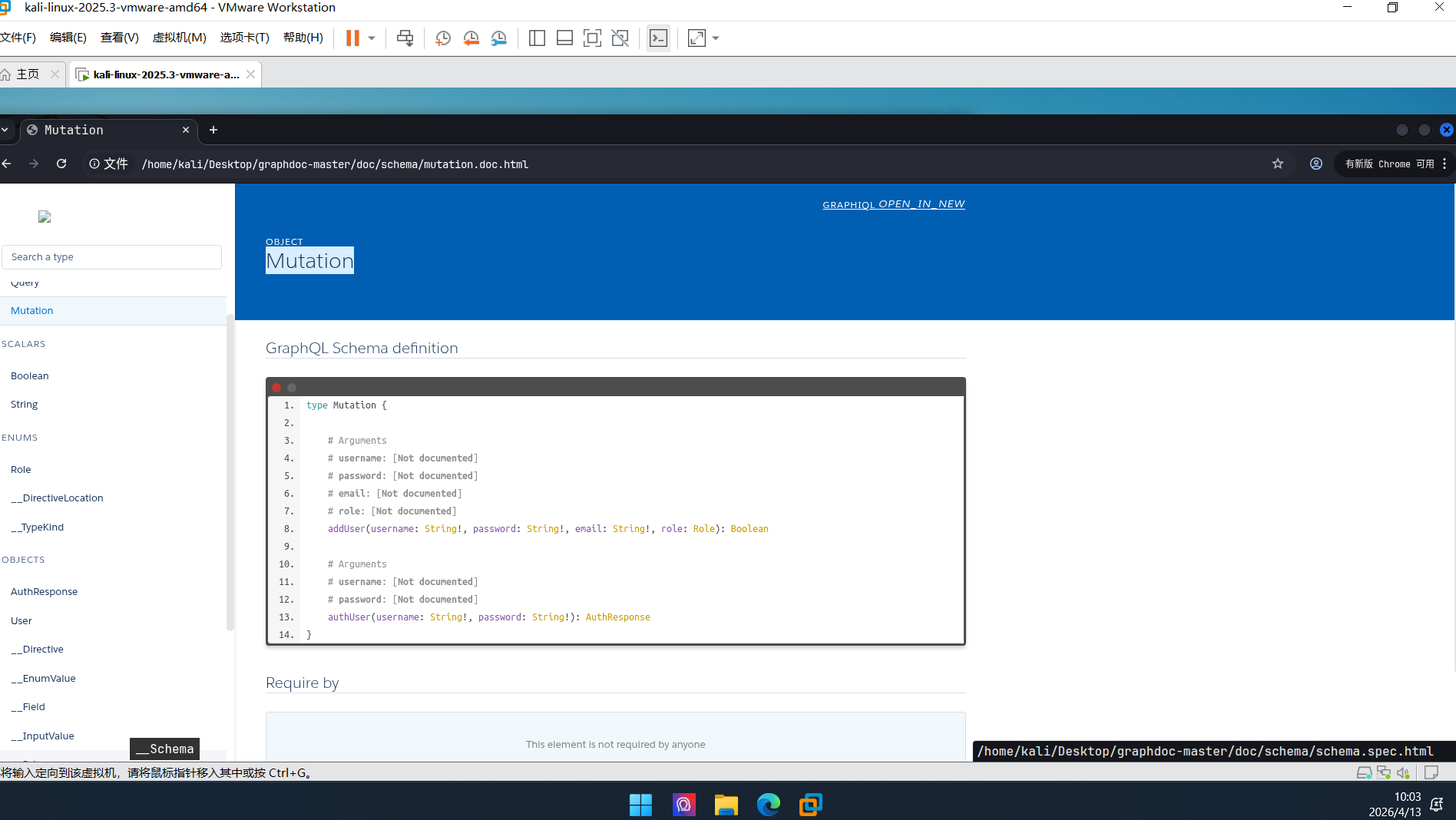Reload the mutation.doc.html page

coord(61,164)
